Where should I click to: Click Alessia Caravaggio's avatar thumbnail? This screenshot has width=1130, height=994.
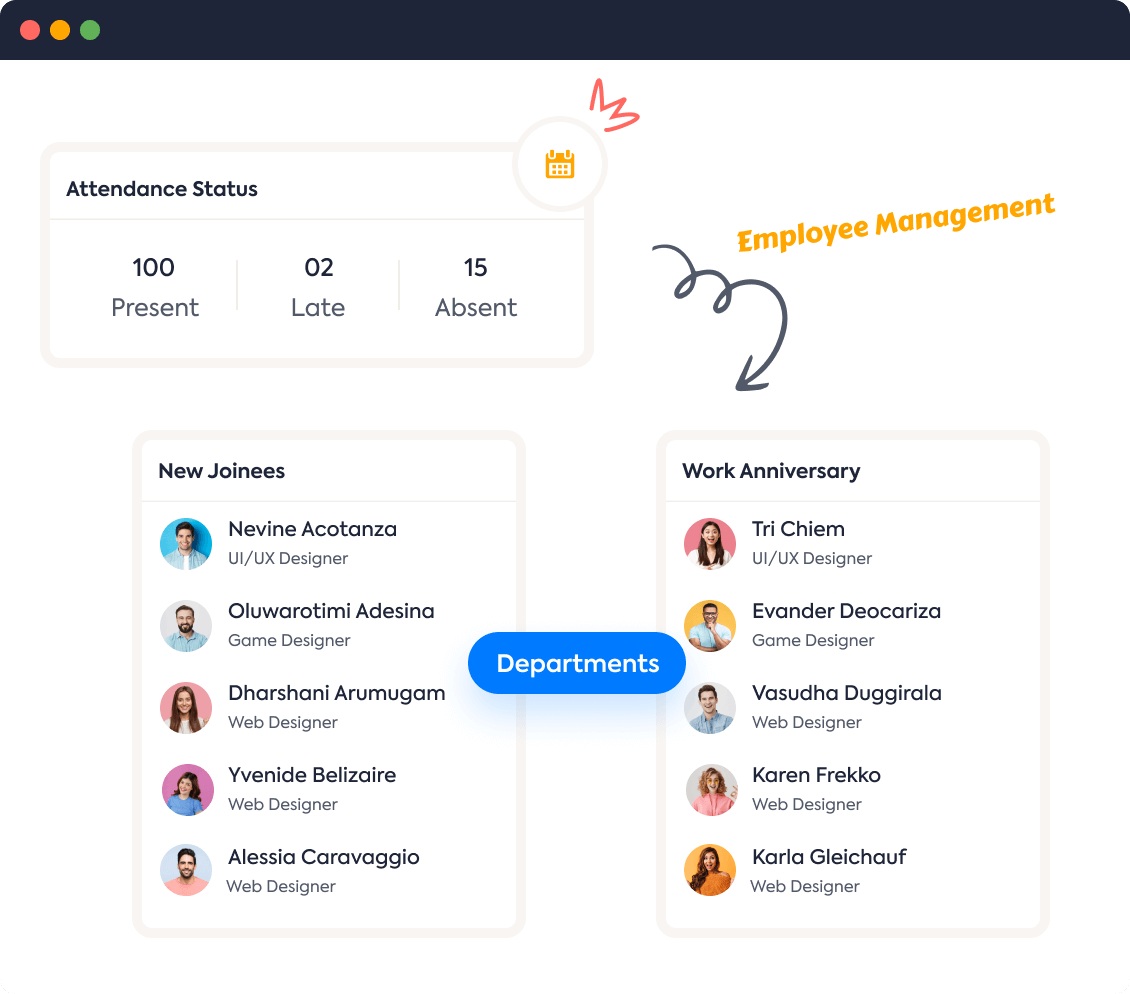tap(186, 871)
